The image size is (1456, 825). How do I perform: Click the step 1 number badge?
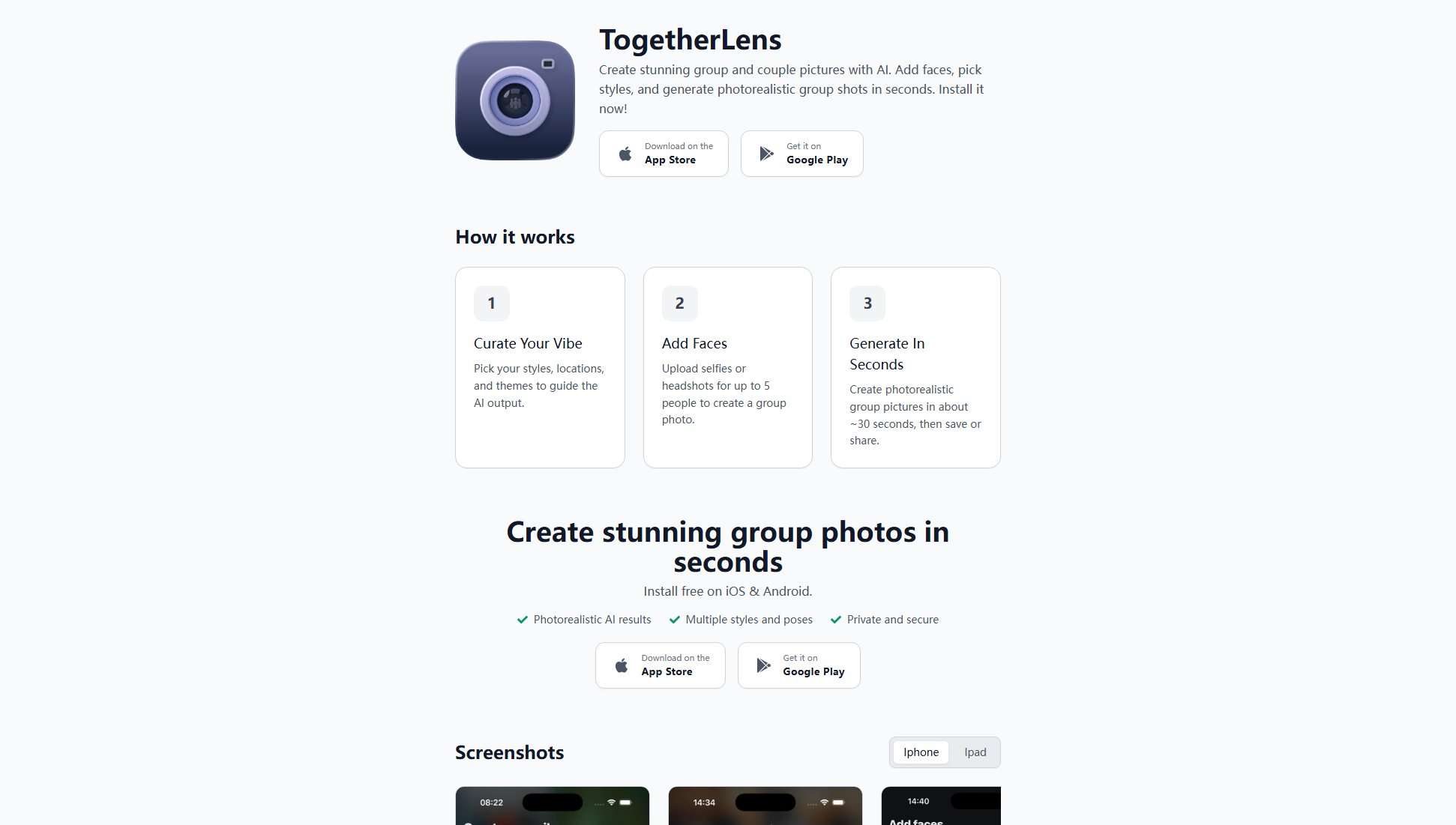pyautogui.click(x=492, y=303)
